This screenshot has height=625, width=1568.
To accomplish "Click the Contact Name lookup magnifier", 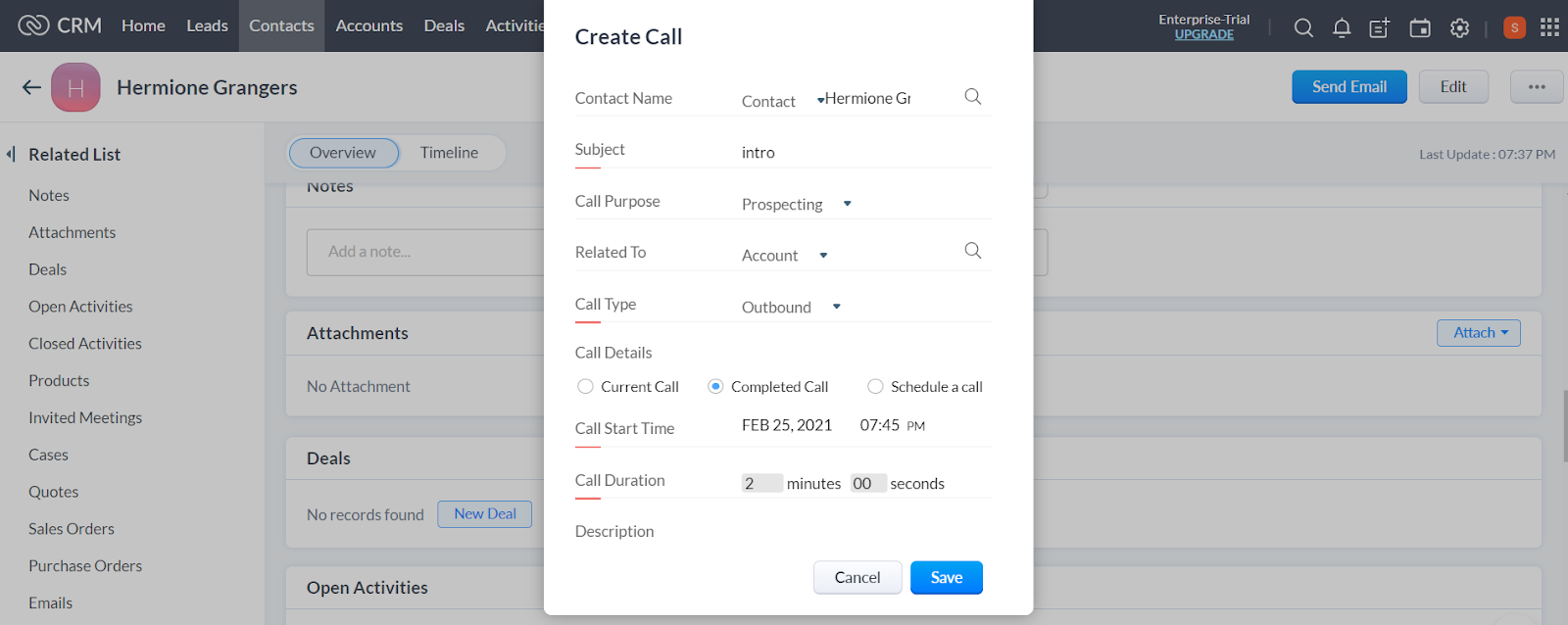I will coord(971,96).
